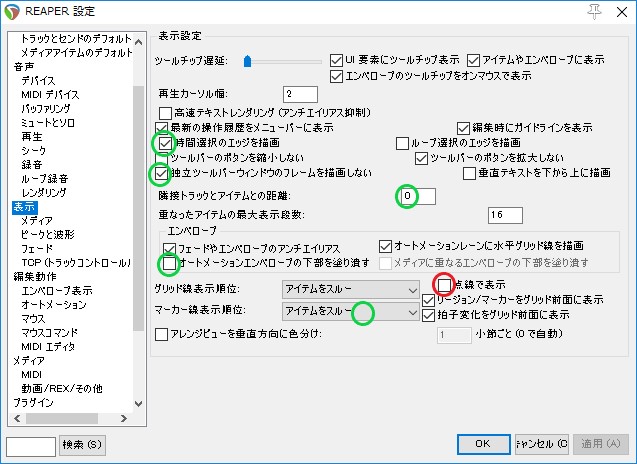Toggle UI 要素にツールチップ表示 checkbox
Image resolution: width=637 pixels, height=464 pixels.
coord(336,61)
